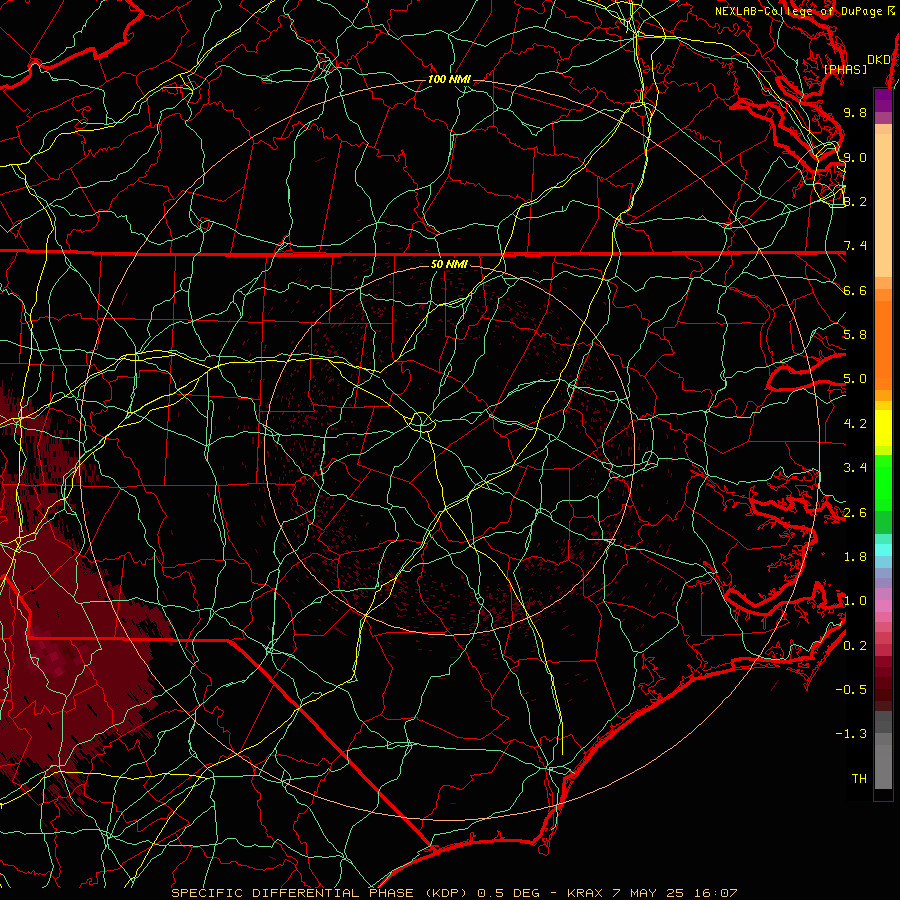Viewport: 900px width, 900px height.
Task: Click the 100 NMI range ring label
Action: [449, 79]
